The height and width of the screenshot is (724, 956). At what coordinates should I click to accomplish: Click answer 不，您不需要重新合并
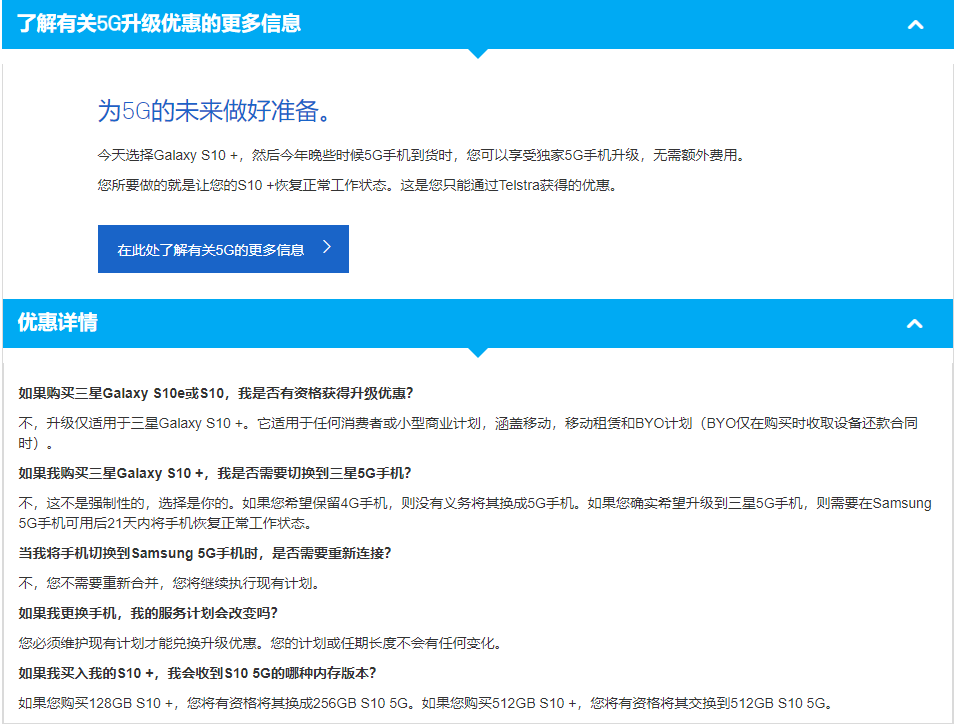click(x=169, y=583)
